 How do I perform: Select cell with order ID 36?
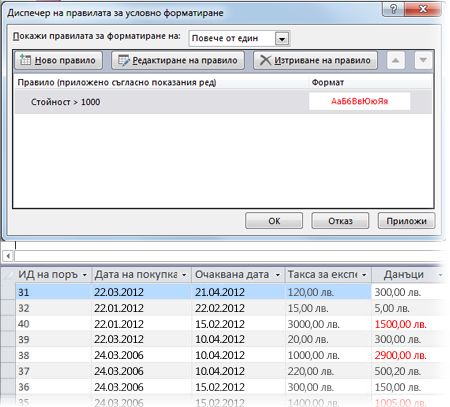(x=53, y=387)
